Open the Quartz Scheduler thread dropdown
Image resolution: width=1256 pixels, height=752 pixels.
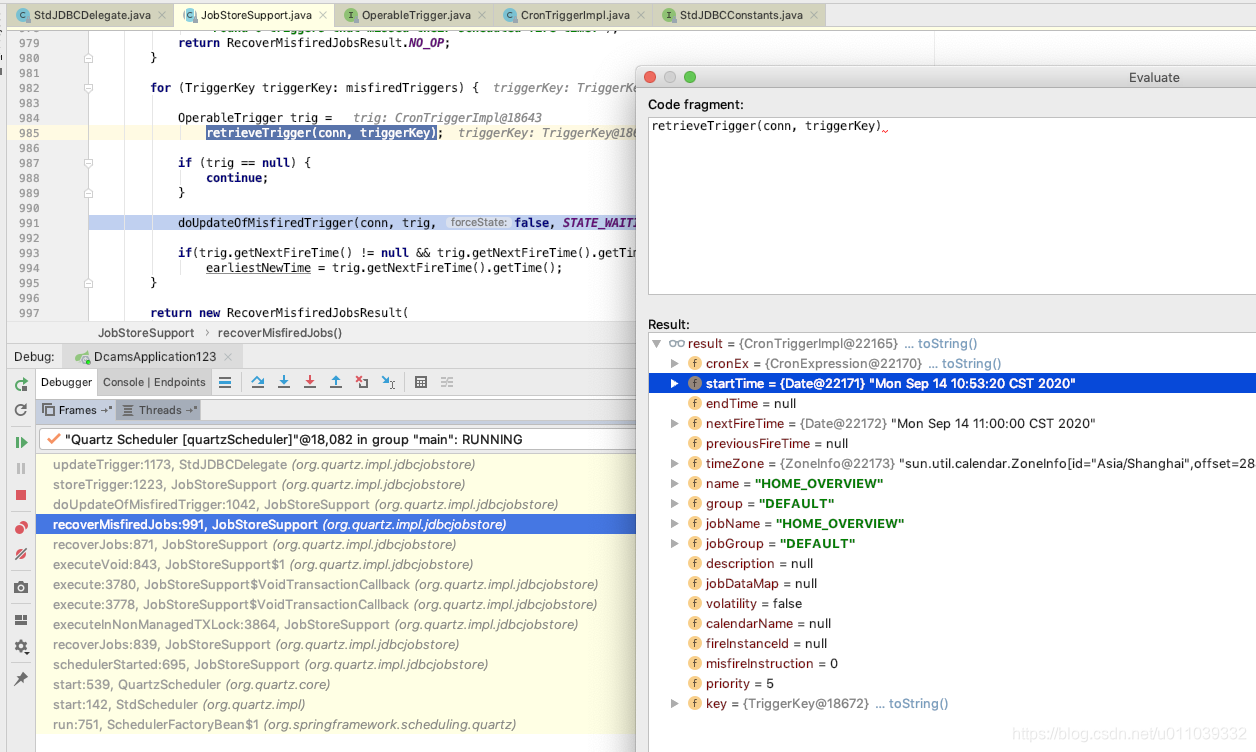(x=336, y=439)
